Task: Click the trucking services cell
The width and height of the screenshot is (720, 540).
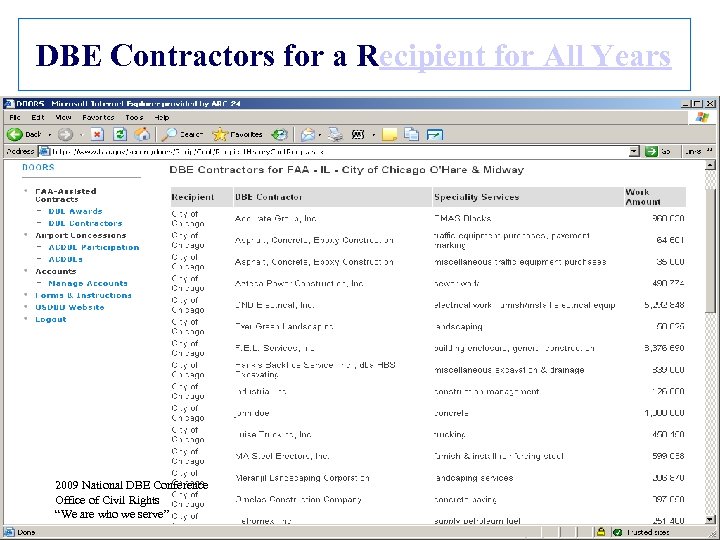Action: click(450, 434)
